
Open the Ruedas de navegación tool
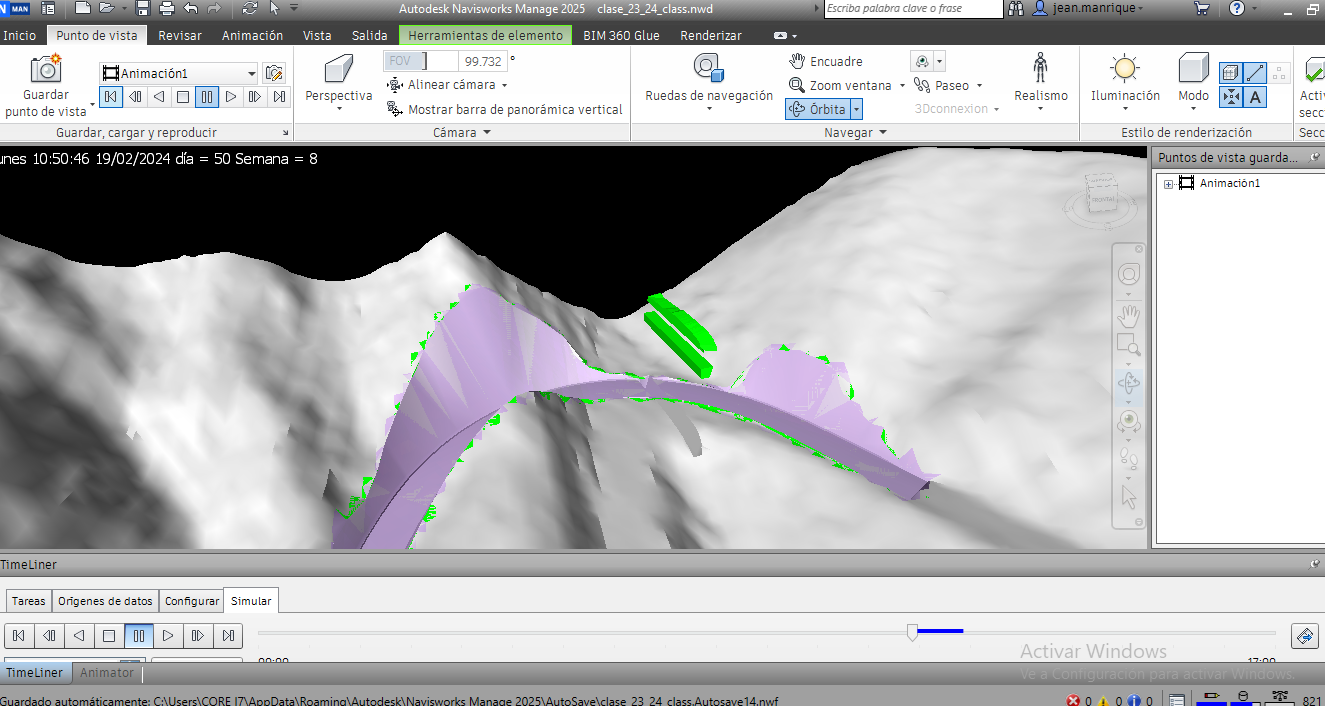[x=709, y=69]
